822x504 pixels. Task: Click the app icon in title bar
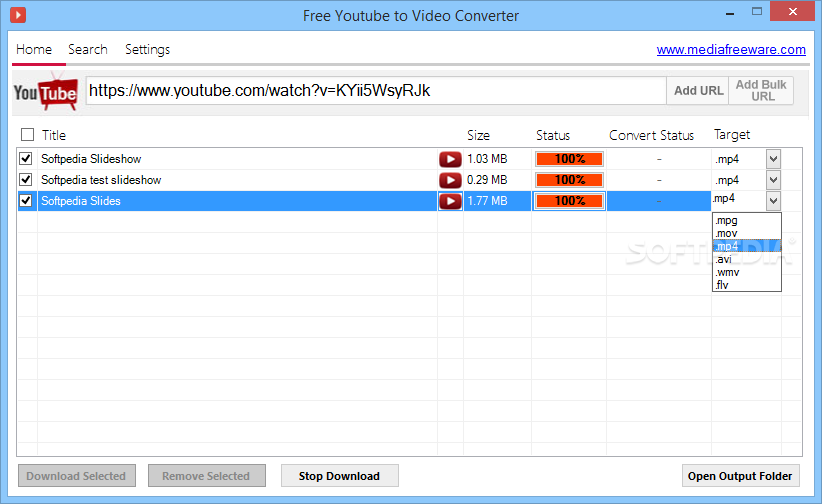coord(18,15)
